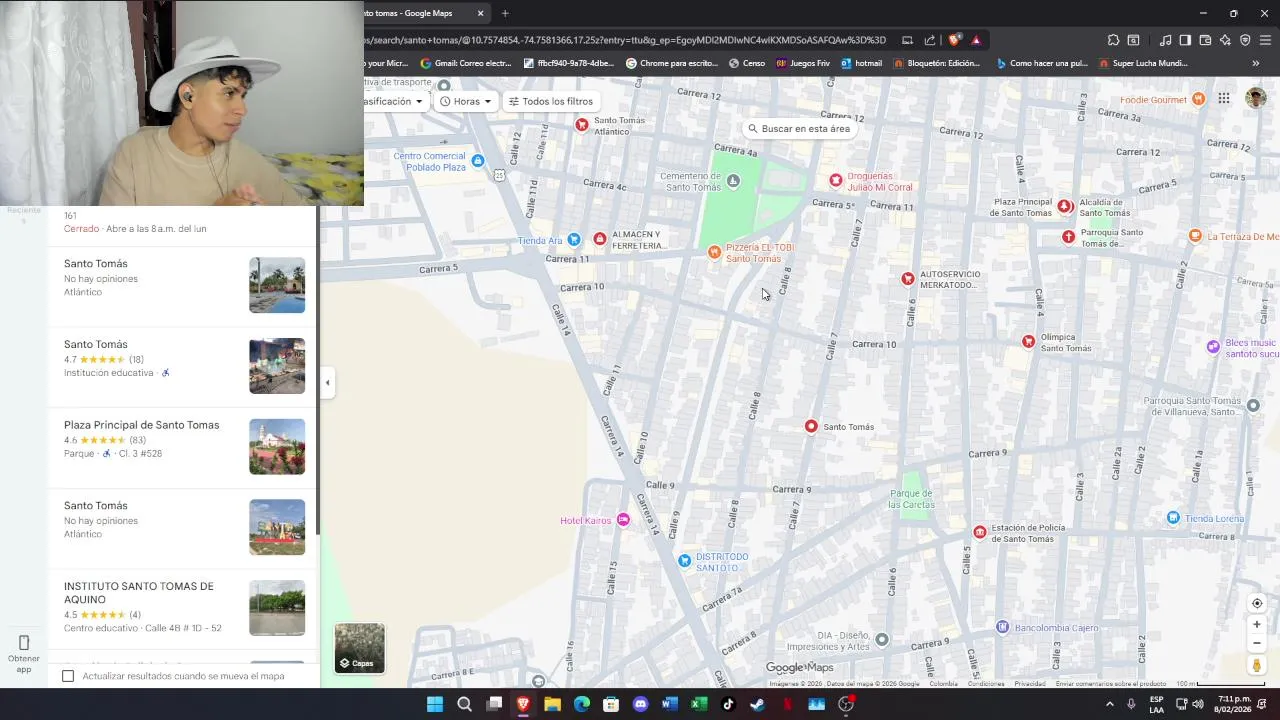
Task: Select Hotel Kairos map pin
Action: (x=623, y=520)
